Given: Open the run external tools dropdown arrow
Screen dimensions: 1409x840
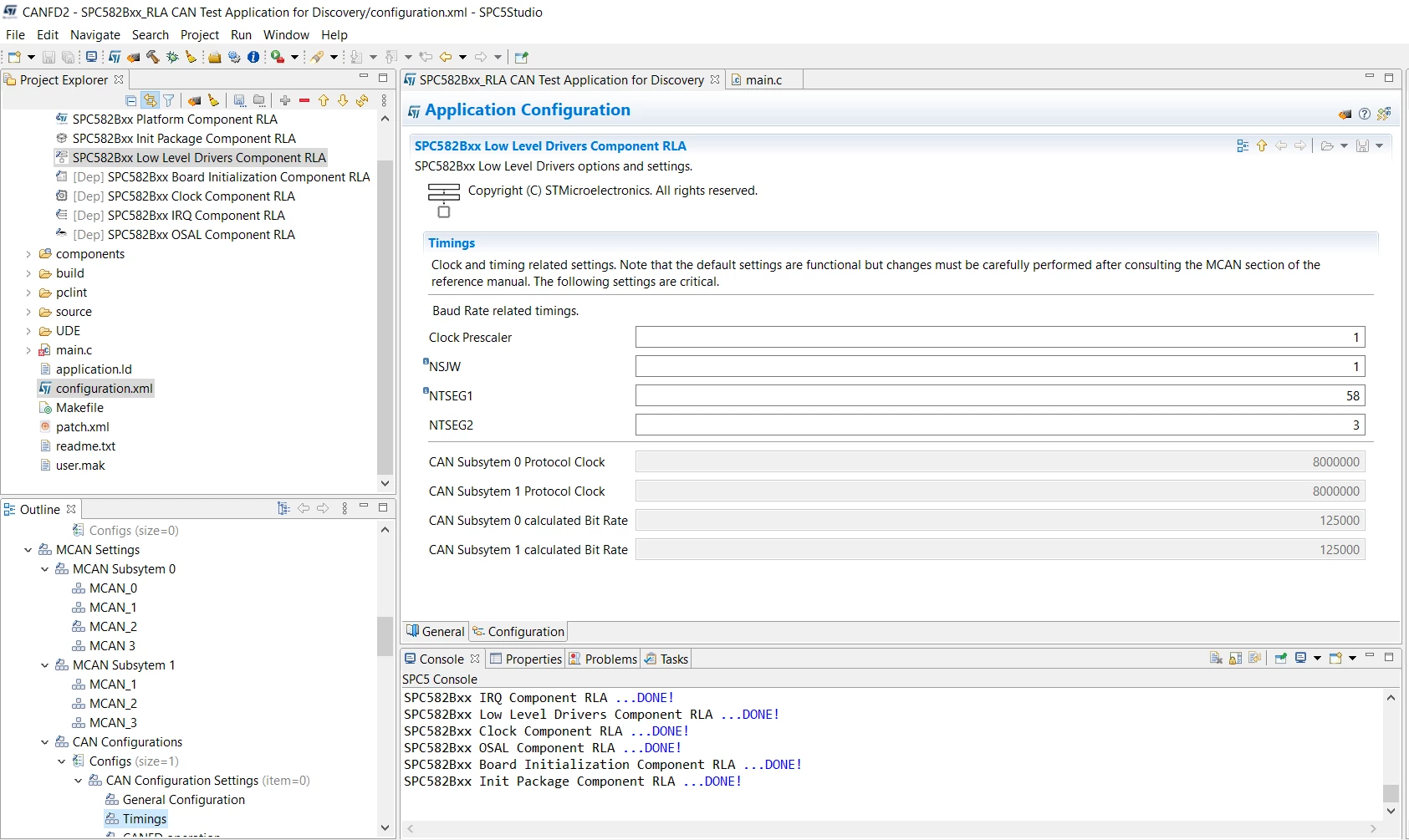Looking at the screenshot, I should [x=294, y=57].
